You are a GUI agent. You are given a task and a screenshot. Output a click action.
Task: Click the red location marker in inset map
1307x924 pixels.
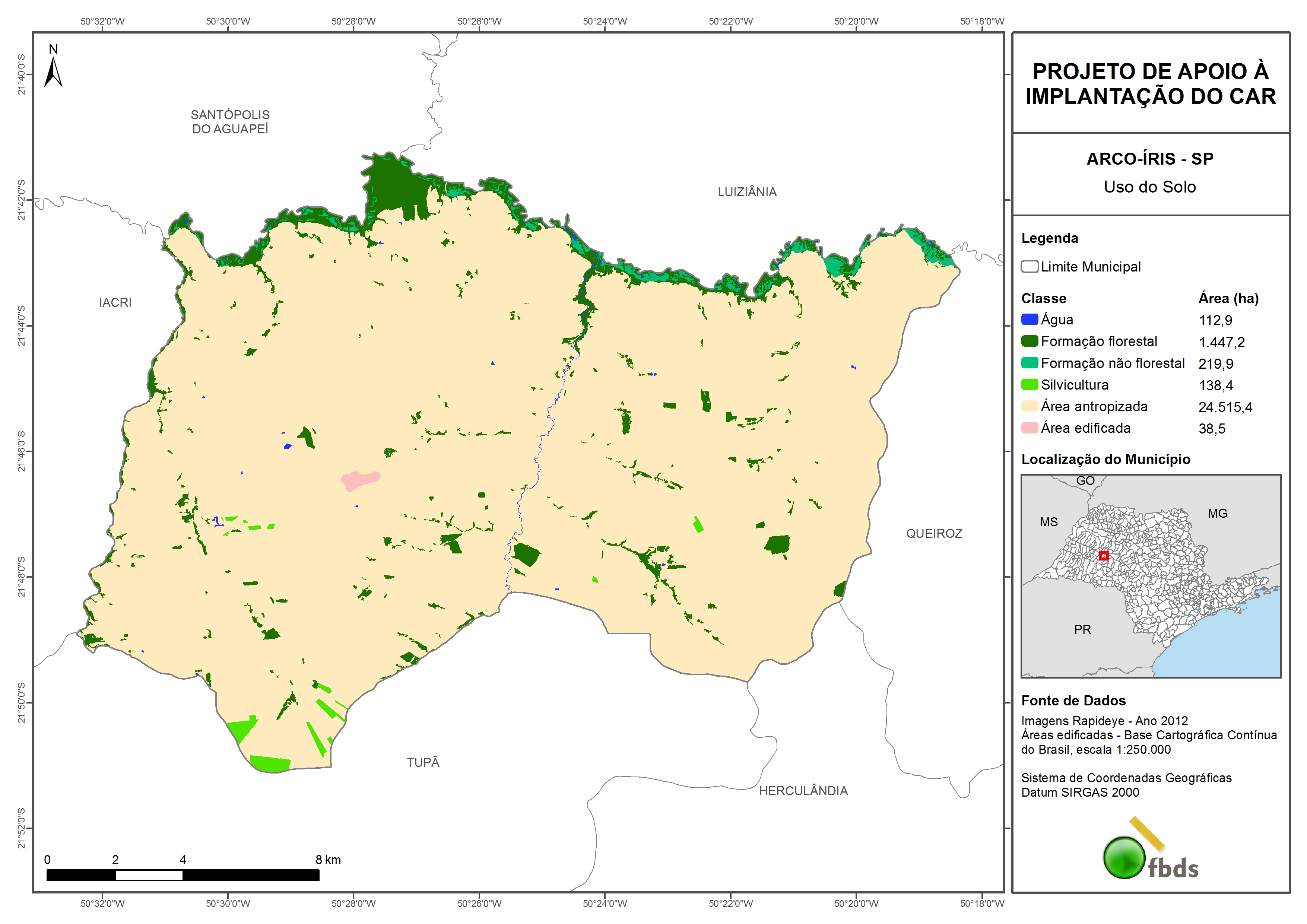click(1103, 556)
